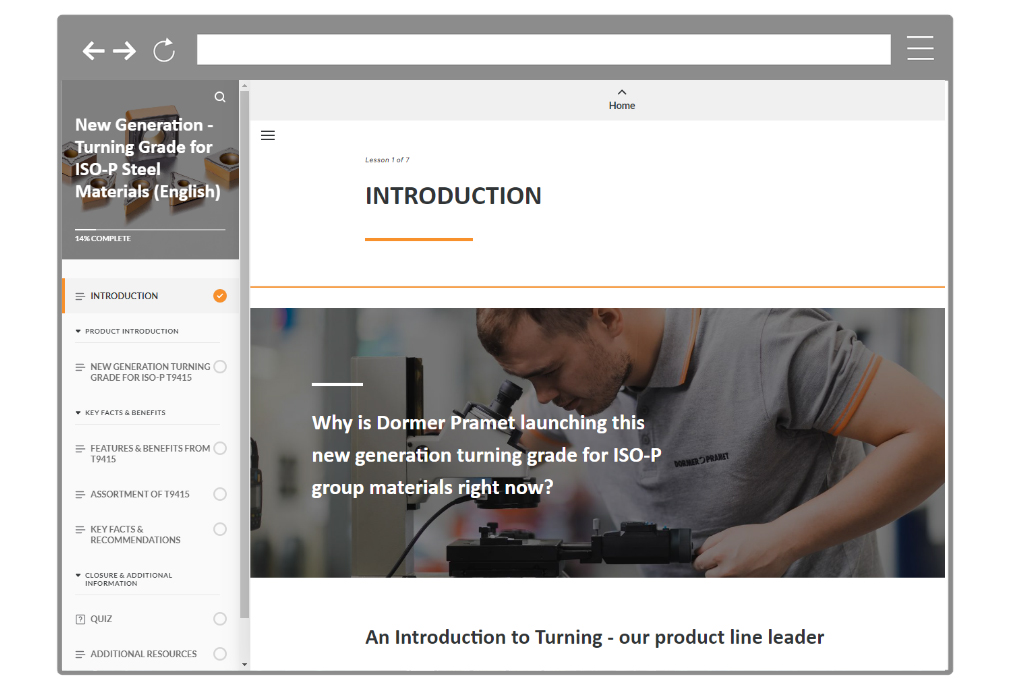The image size is (1035, 690).
Task: Open the course search magnifier icon
Action: pos(220,97)
